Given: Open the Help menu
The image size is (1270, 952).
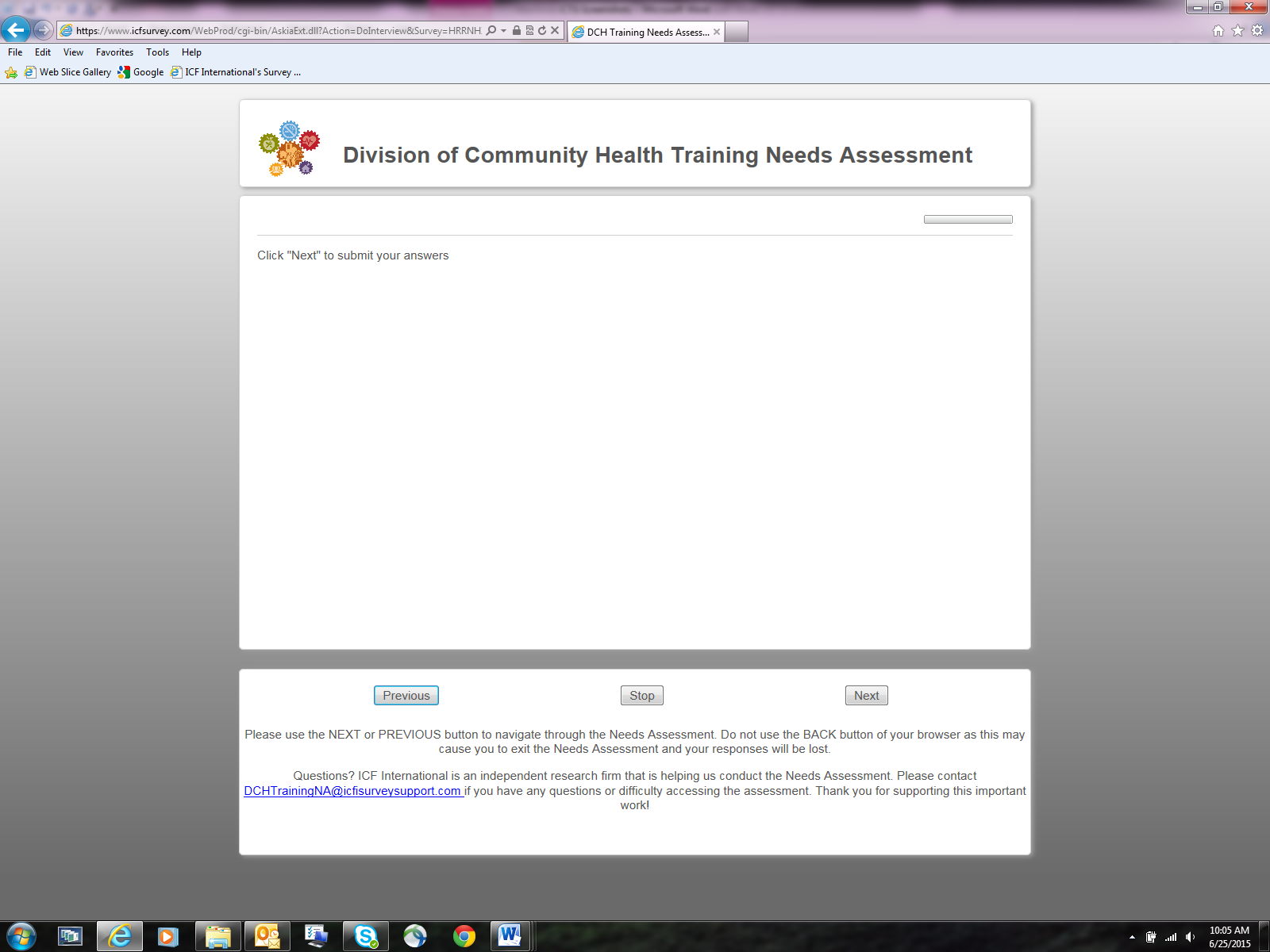Looking at the screenshot, I should pos(191,52).
